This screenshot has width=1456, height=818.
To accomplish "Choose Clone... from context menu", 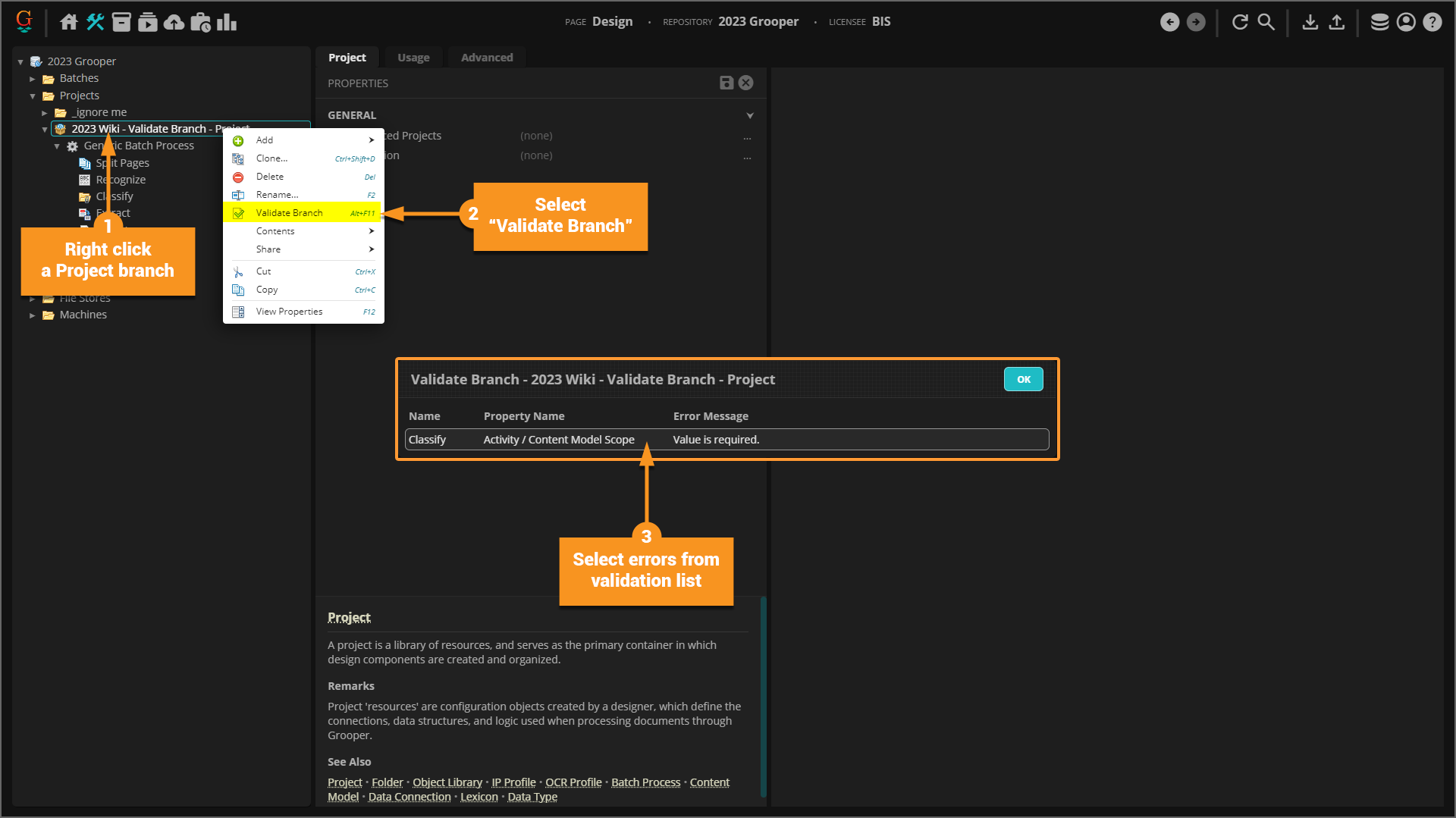I will click(x=303, y=158).
